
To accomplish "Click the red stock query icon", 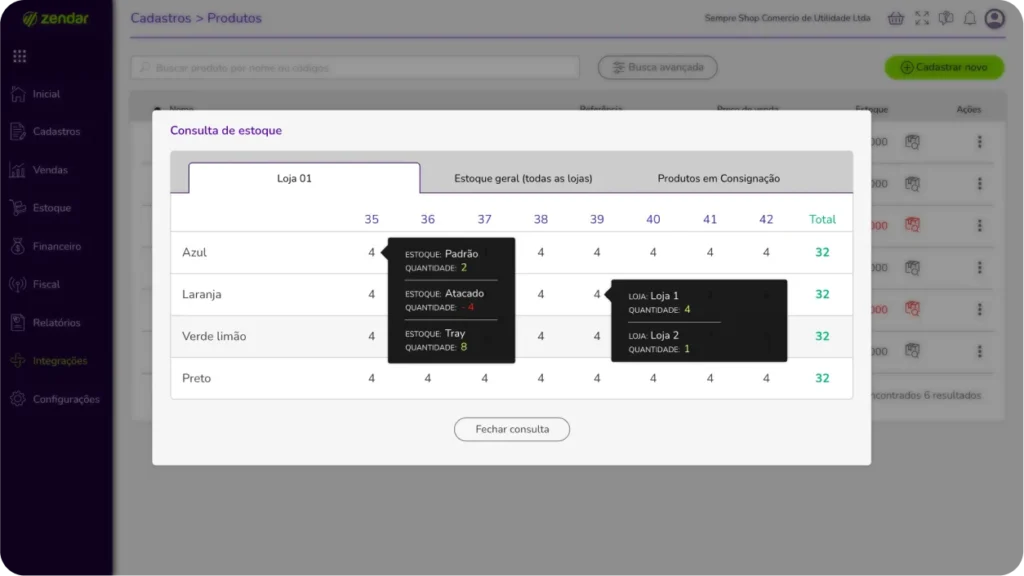I will tap(912, 226).
